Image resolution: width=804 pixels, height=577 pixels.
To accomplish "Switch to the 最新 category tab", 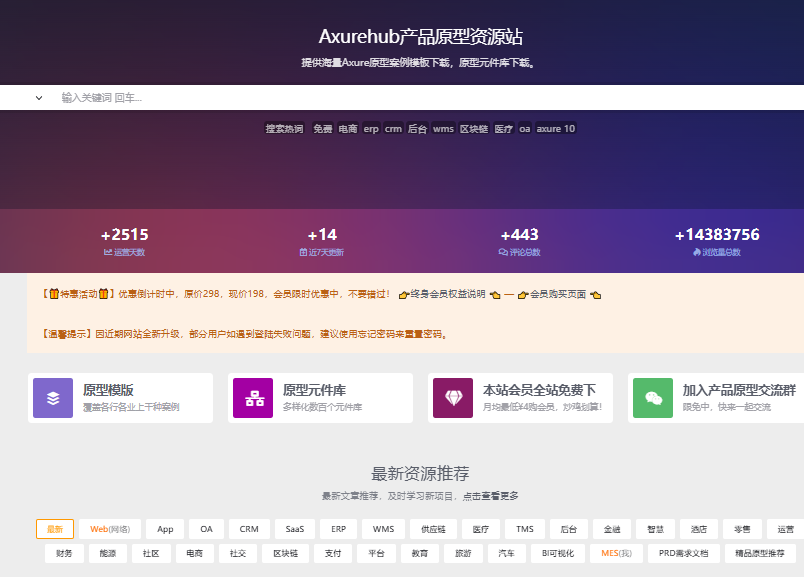I will coord(55,528).
